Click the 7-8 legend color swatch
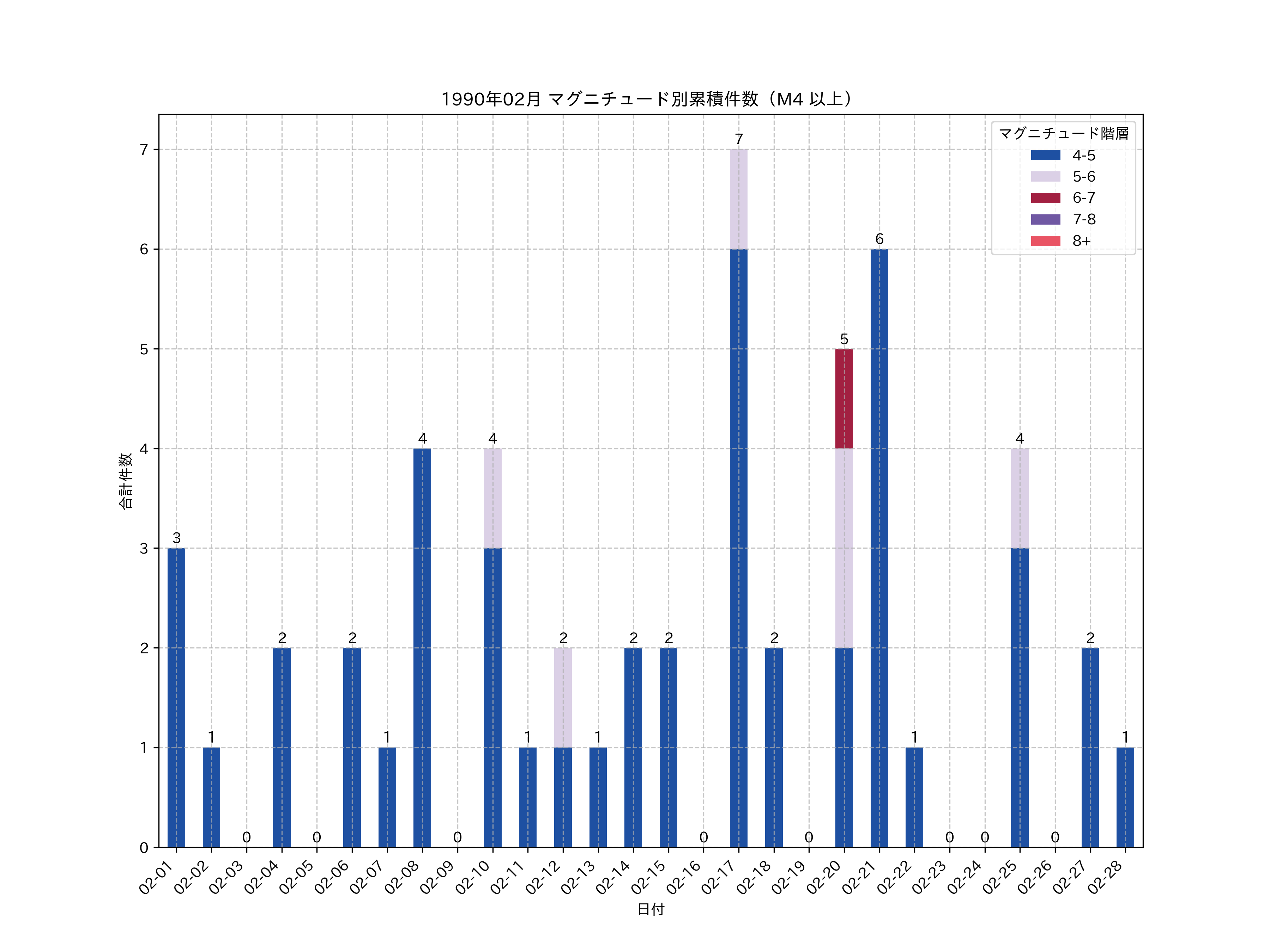 [x=1045, y=219]
